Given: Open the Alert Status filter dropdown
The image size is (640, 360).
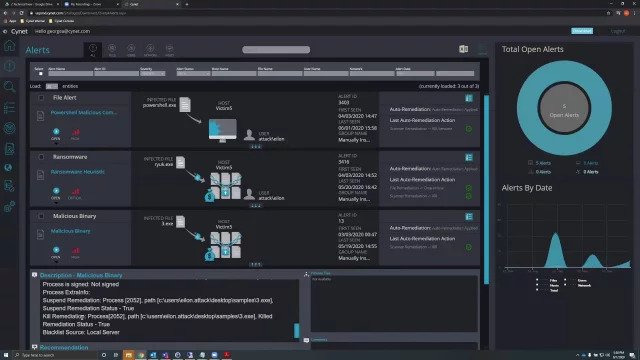Looking at the screenshot, I should pos(193,73).
